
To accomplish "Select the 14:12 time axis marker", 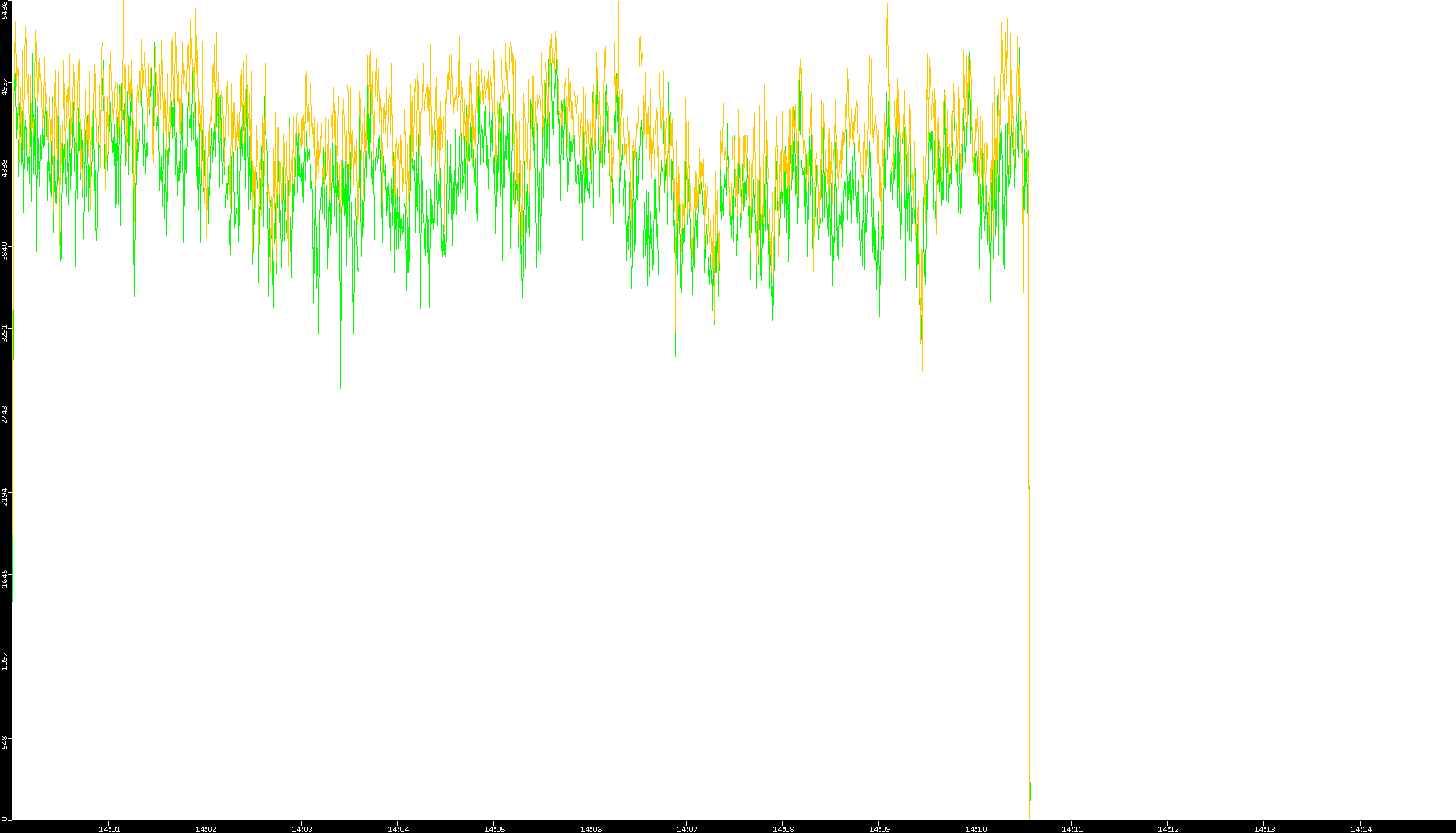I will tap(1168, 829).
